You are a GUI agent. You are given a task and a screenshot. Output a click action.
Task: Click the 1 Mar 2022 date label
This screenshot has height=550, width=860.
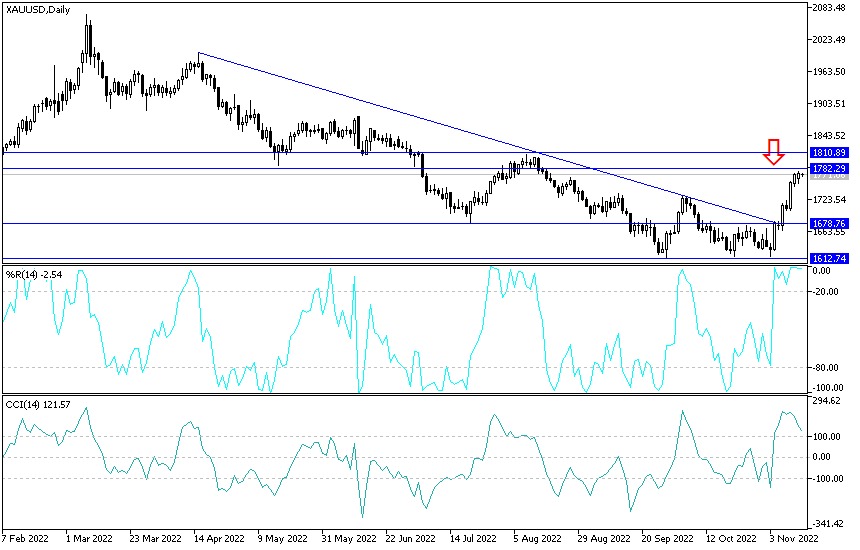pyautogui.click(x=89, y=538)
